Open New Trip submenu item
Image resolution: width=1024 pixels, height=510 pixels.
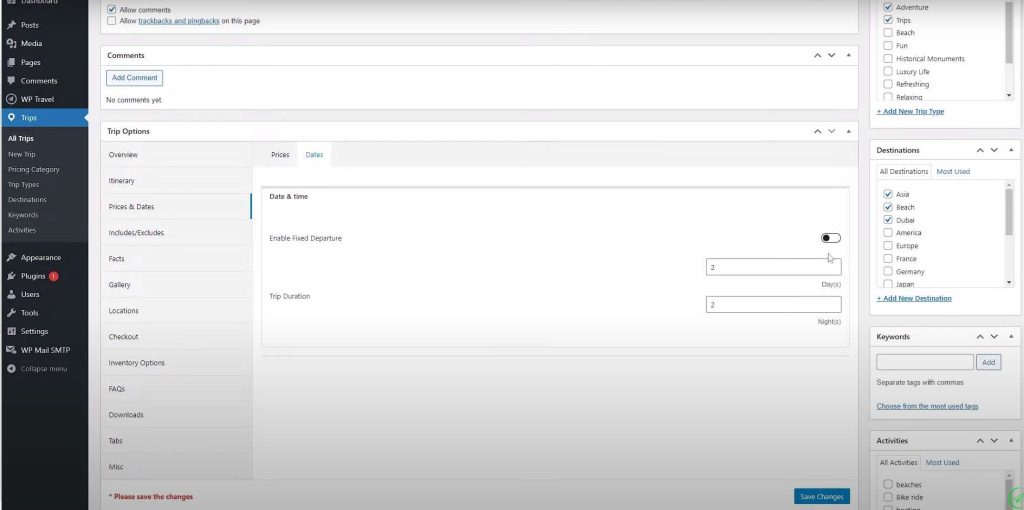pyautogui.click(x=22, y=154)
